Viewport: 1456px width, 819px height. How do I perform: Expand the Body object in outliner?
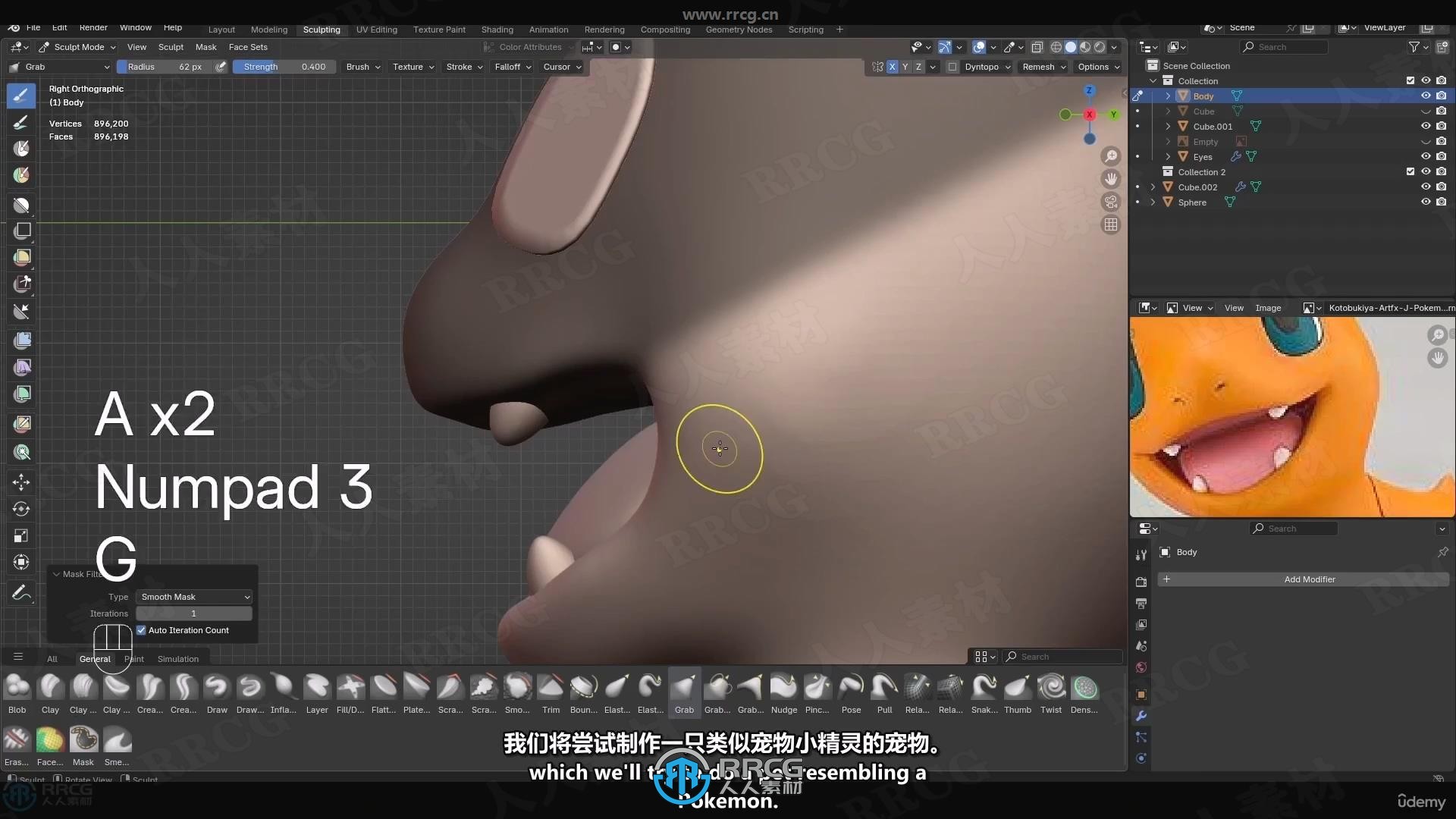1168,96
